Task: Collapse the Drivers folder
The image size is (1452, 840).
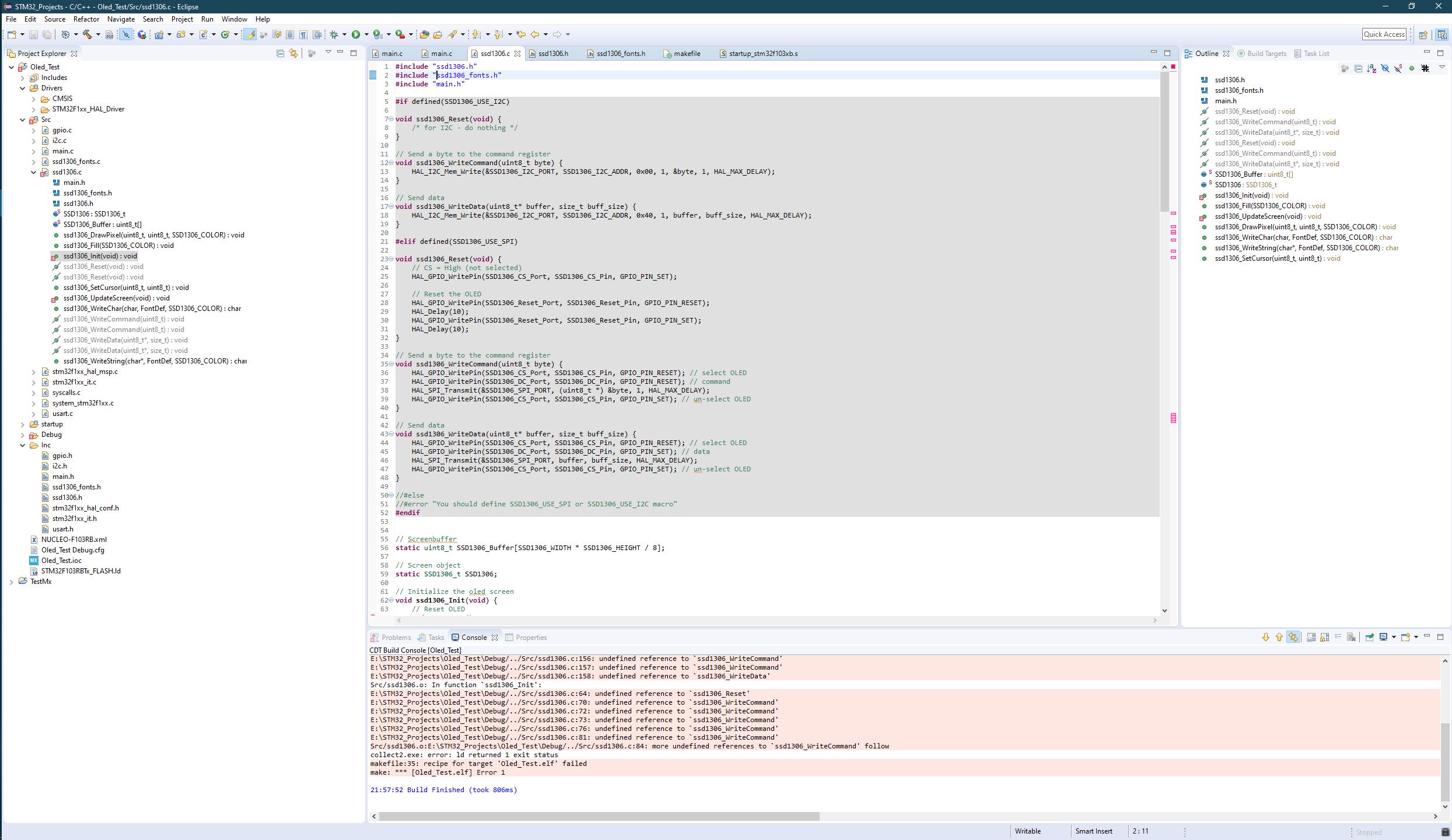Action: (x=23, y=88)
